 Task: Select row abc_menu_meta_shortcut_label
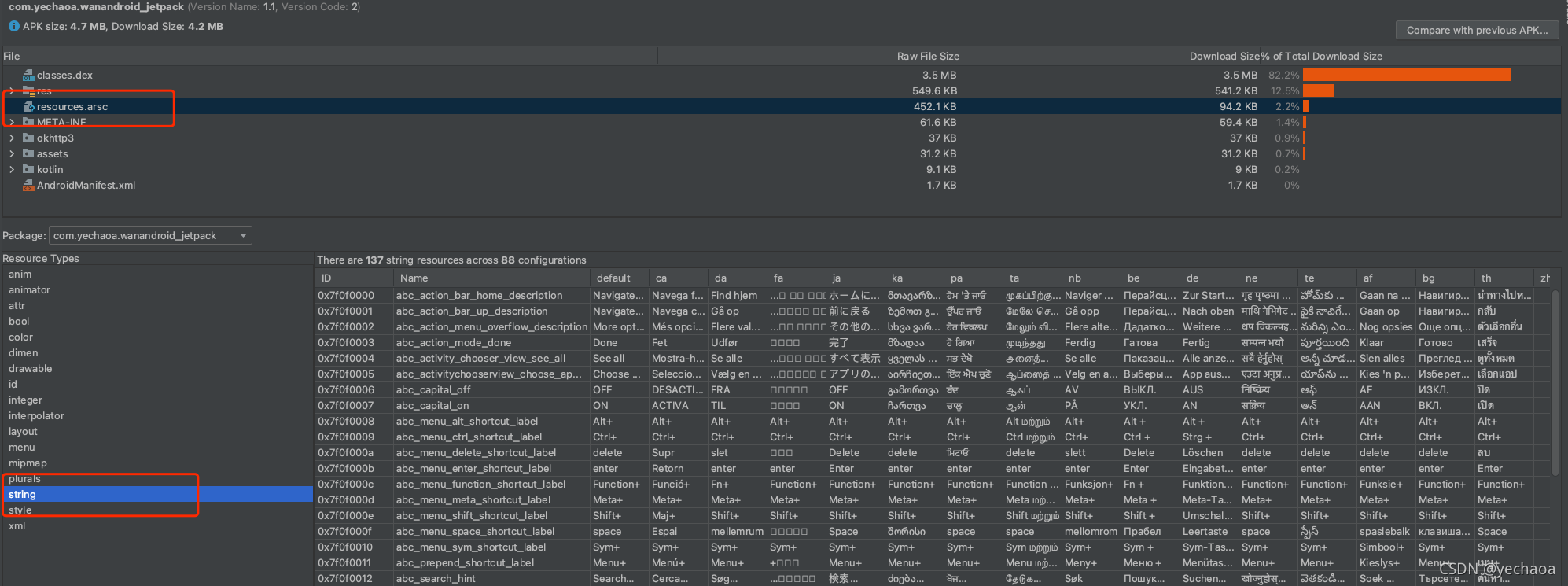point(933,500)
